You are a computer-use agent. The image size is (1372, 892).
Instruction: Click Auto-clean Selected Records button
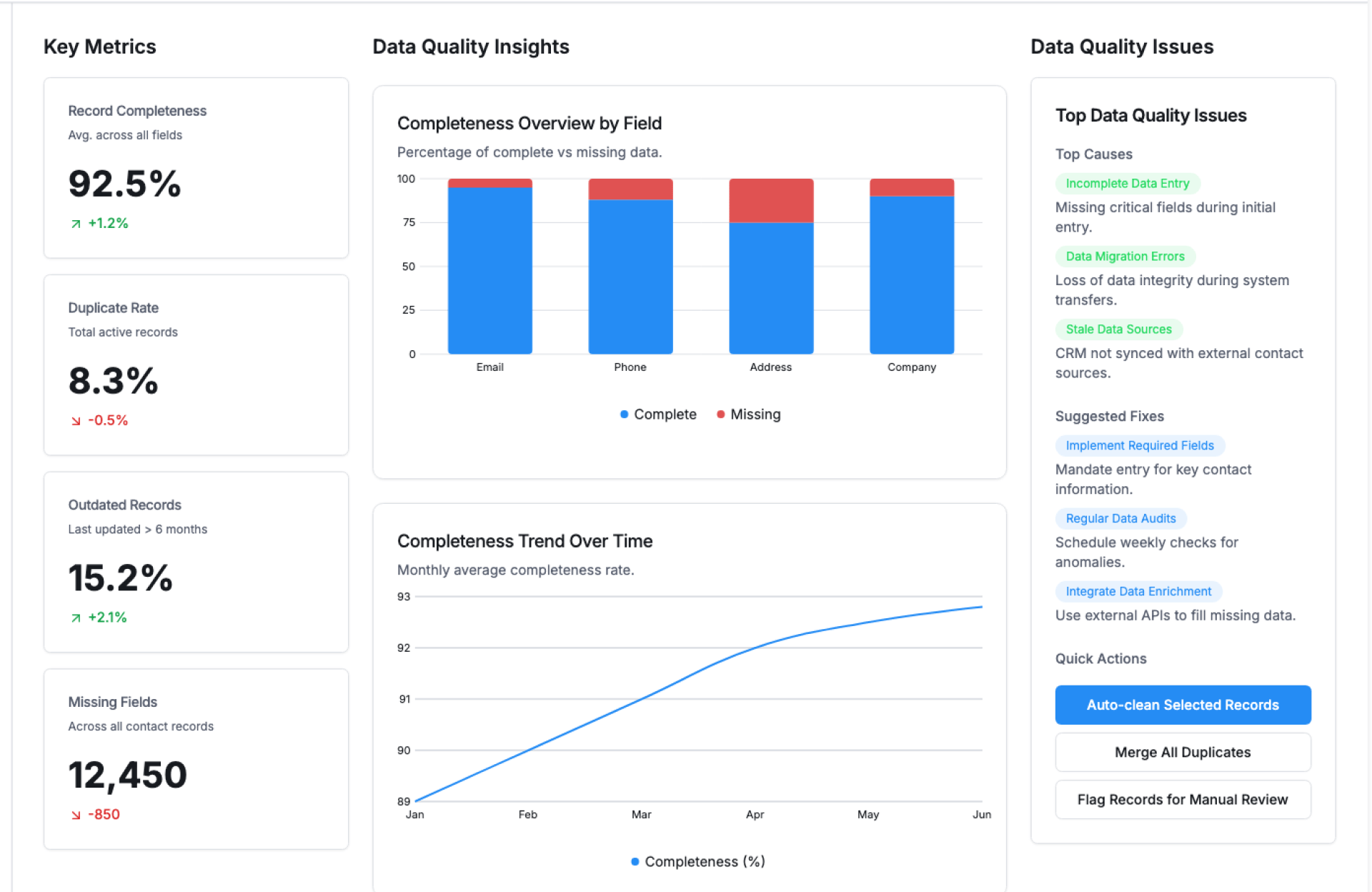[1182, 705]
